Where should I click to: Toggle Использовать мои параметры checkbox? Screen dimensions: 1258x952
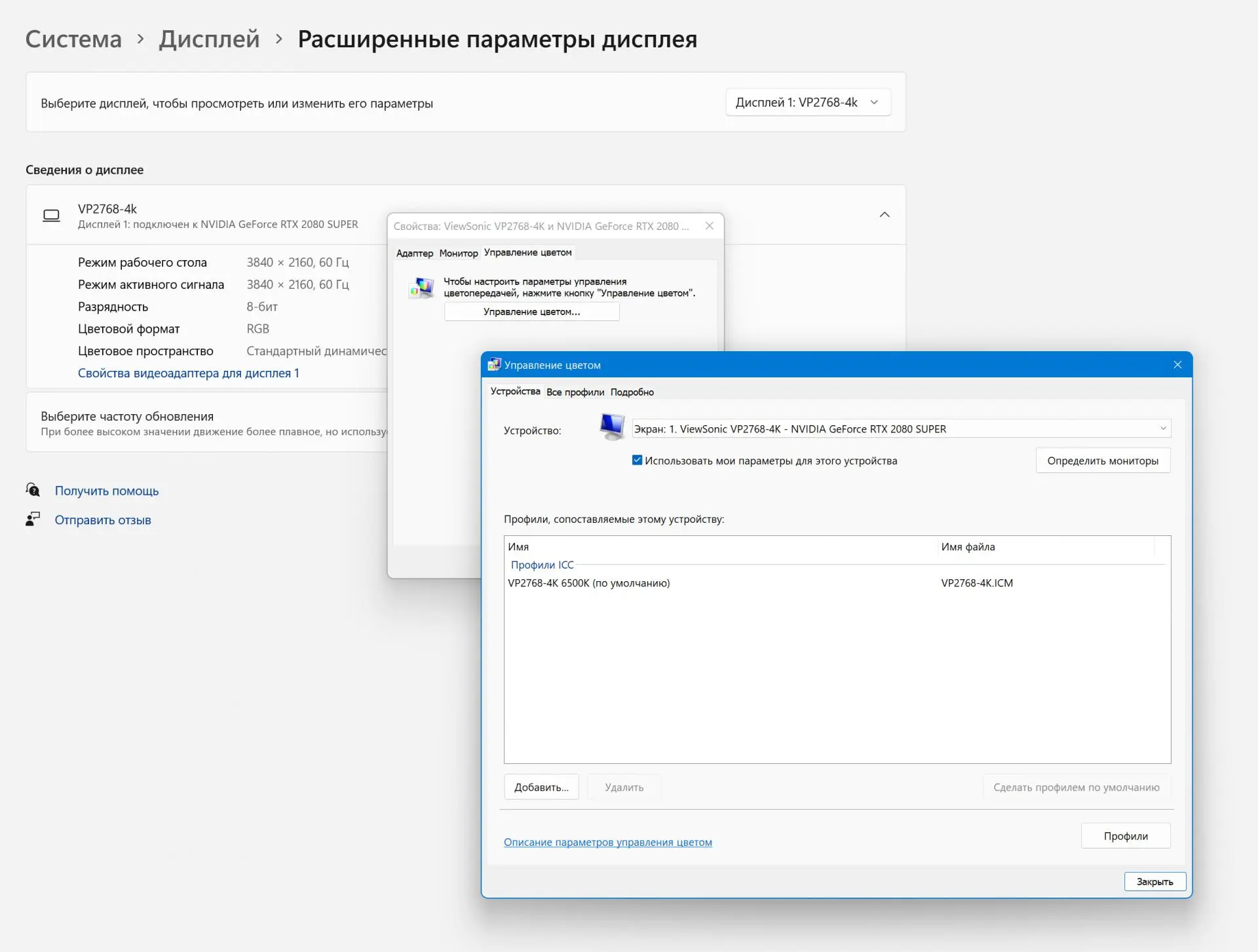pos(637,460)
